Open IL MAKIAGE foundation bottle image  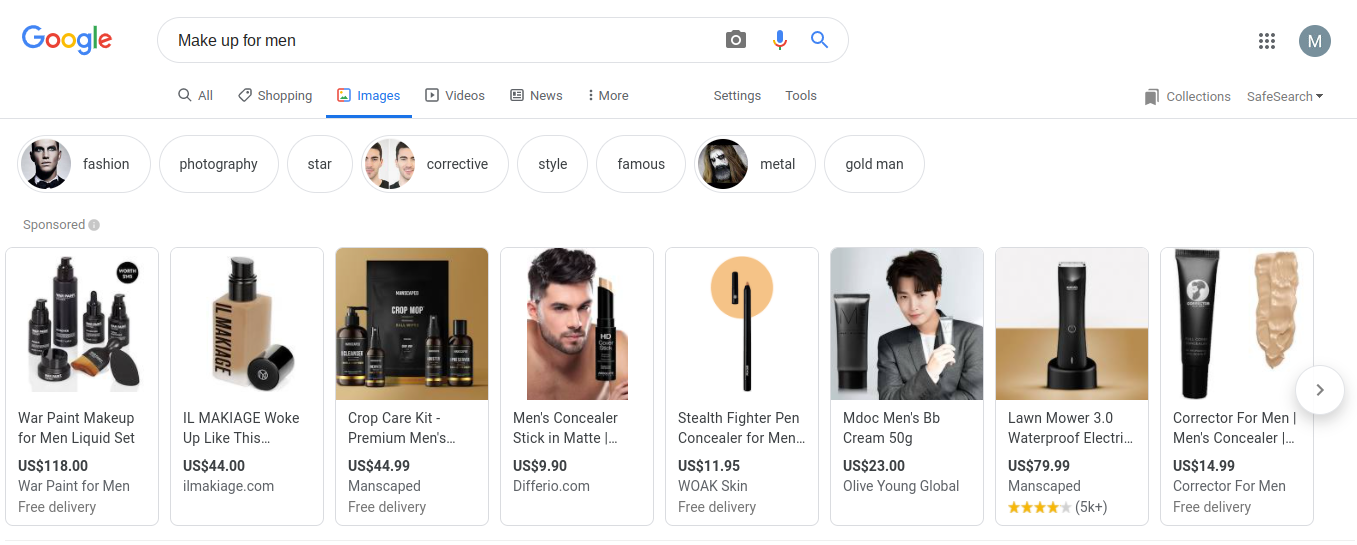tap(247, 324)
